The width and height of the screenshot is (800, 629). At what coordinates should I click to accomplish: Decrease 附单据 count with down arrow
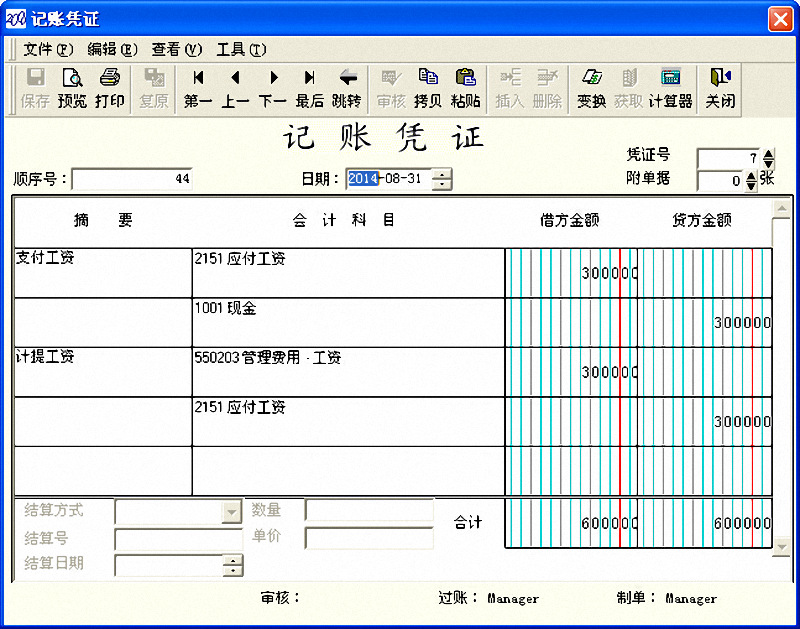pos(752,186)
